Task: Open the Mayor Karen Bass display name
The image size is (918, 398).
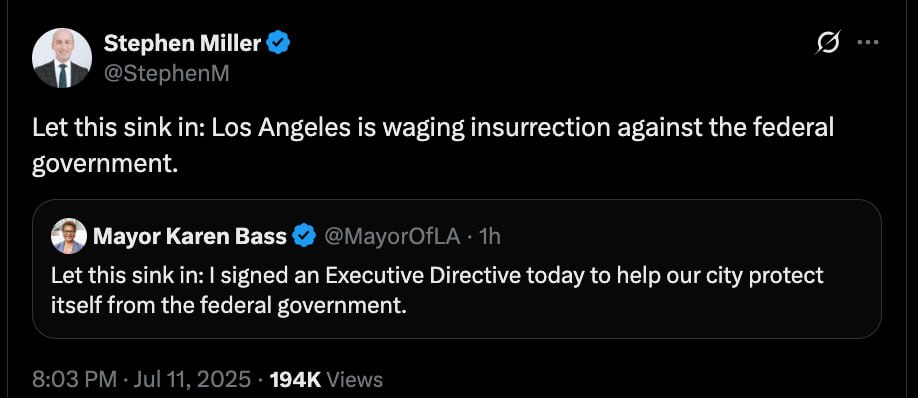Action: [x=190, y=236]
